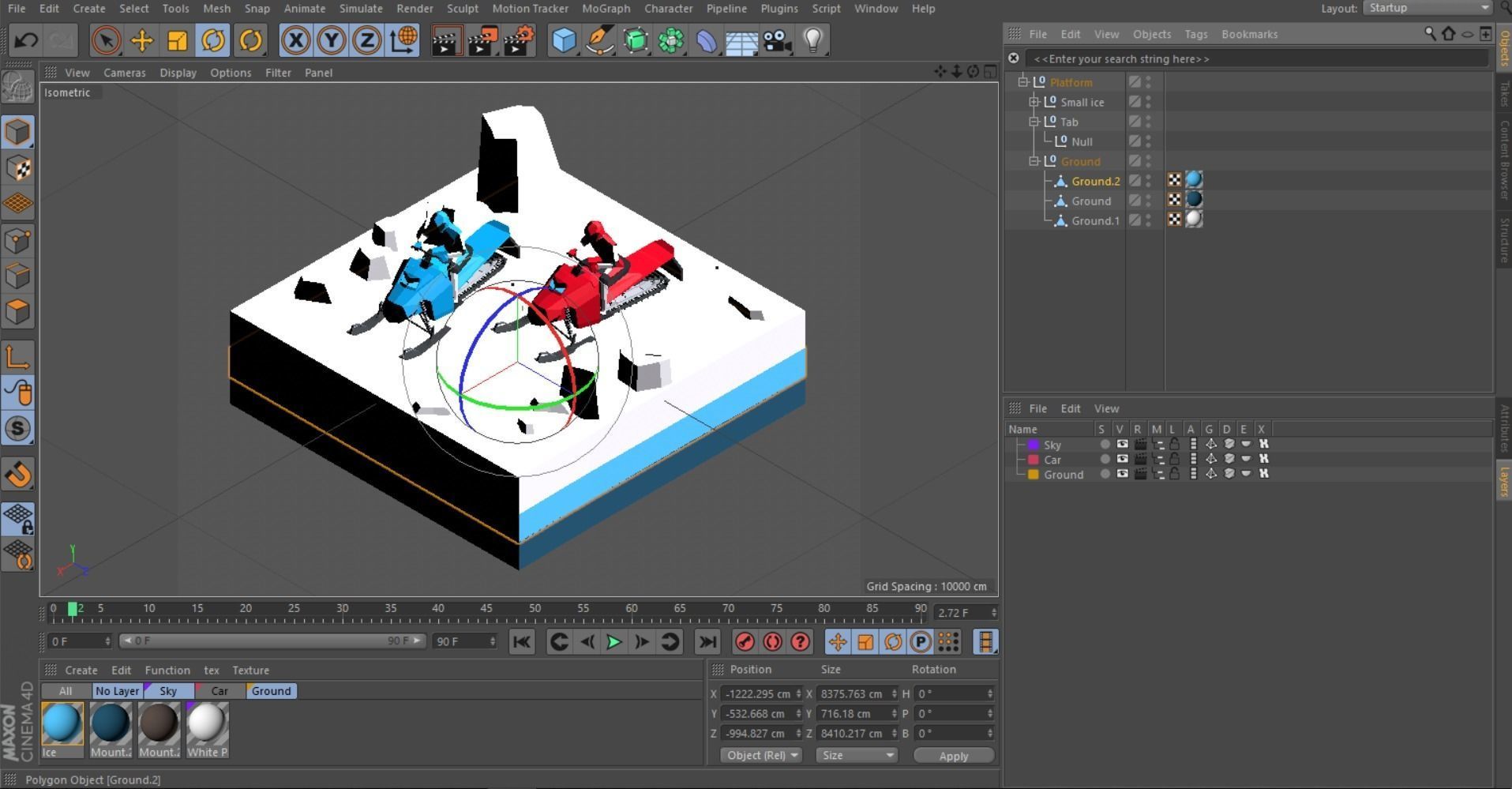The image size is (1512, 789).
Task: Open the Layout Startup dropdown
Action: [1428, 8]
